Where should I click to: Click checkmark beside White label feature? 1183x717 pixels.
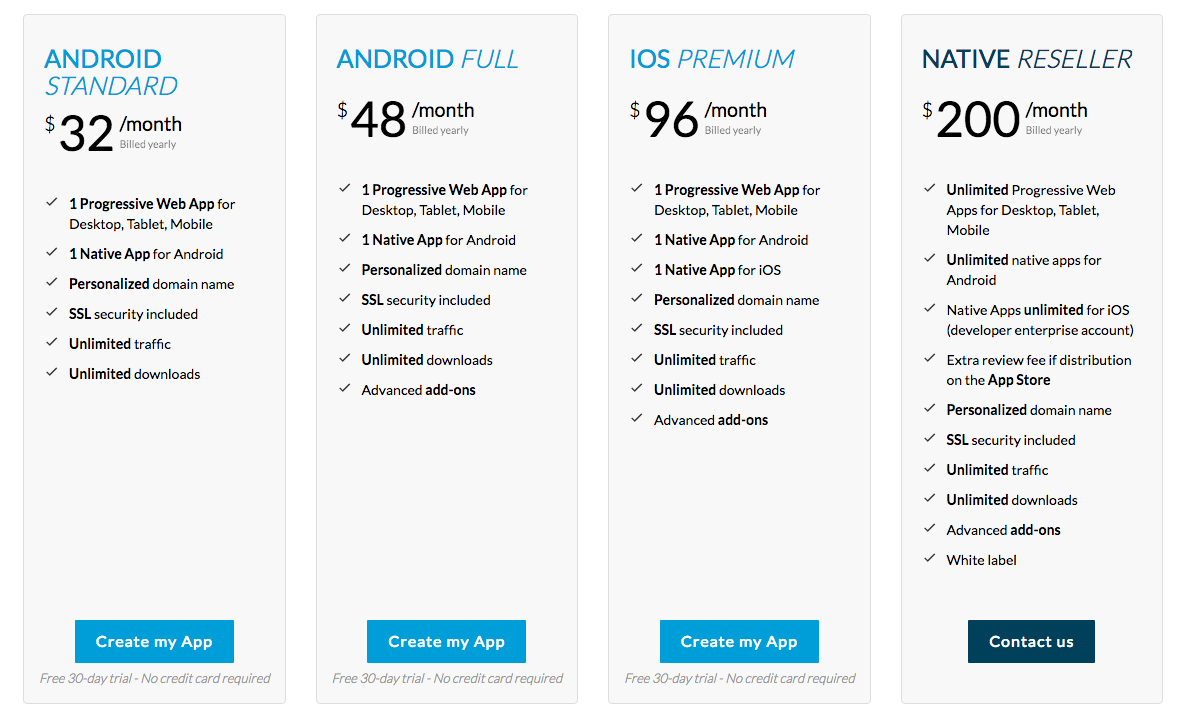930,559
